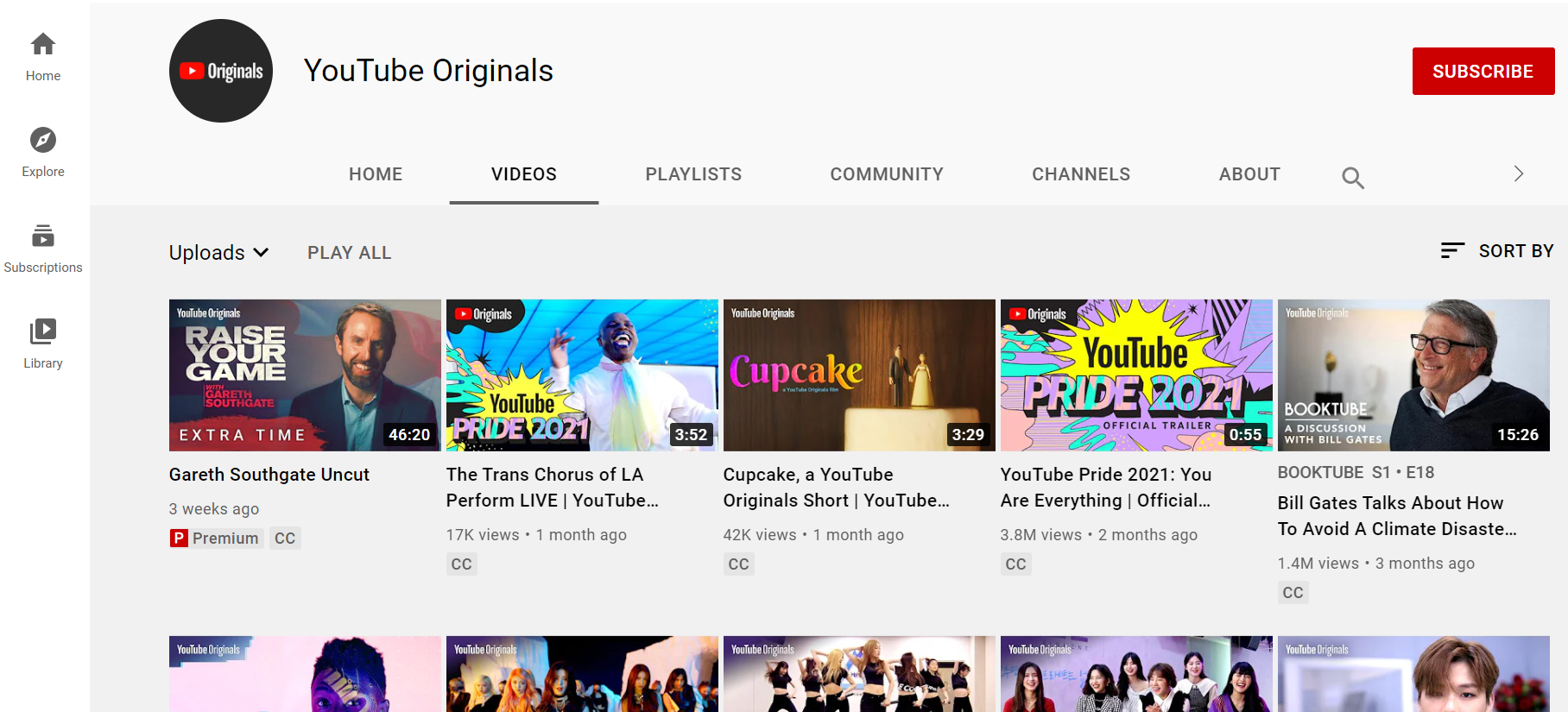Open Bill Gates Talks About video title
This screenshot has height=712, width=1568.
(1397, 516)
